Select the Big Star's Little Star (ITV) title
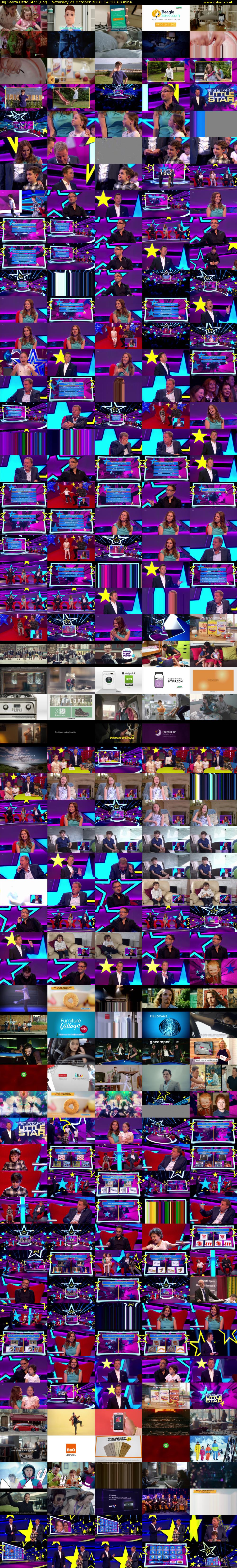This screenshot has height=1568, width=237. click(23, 2)
